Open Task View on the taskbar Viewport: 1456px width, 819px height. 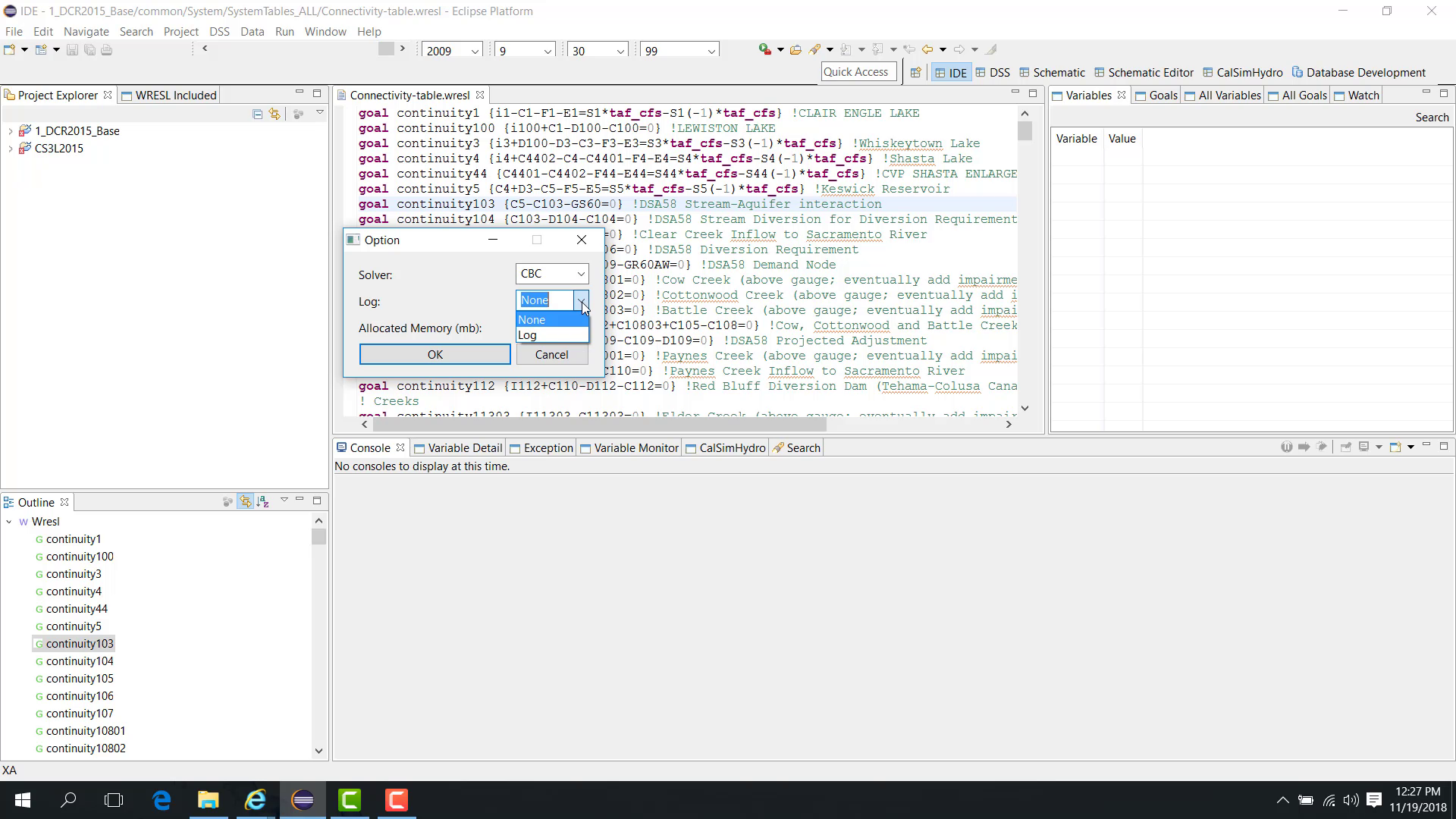pos(114,800)
